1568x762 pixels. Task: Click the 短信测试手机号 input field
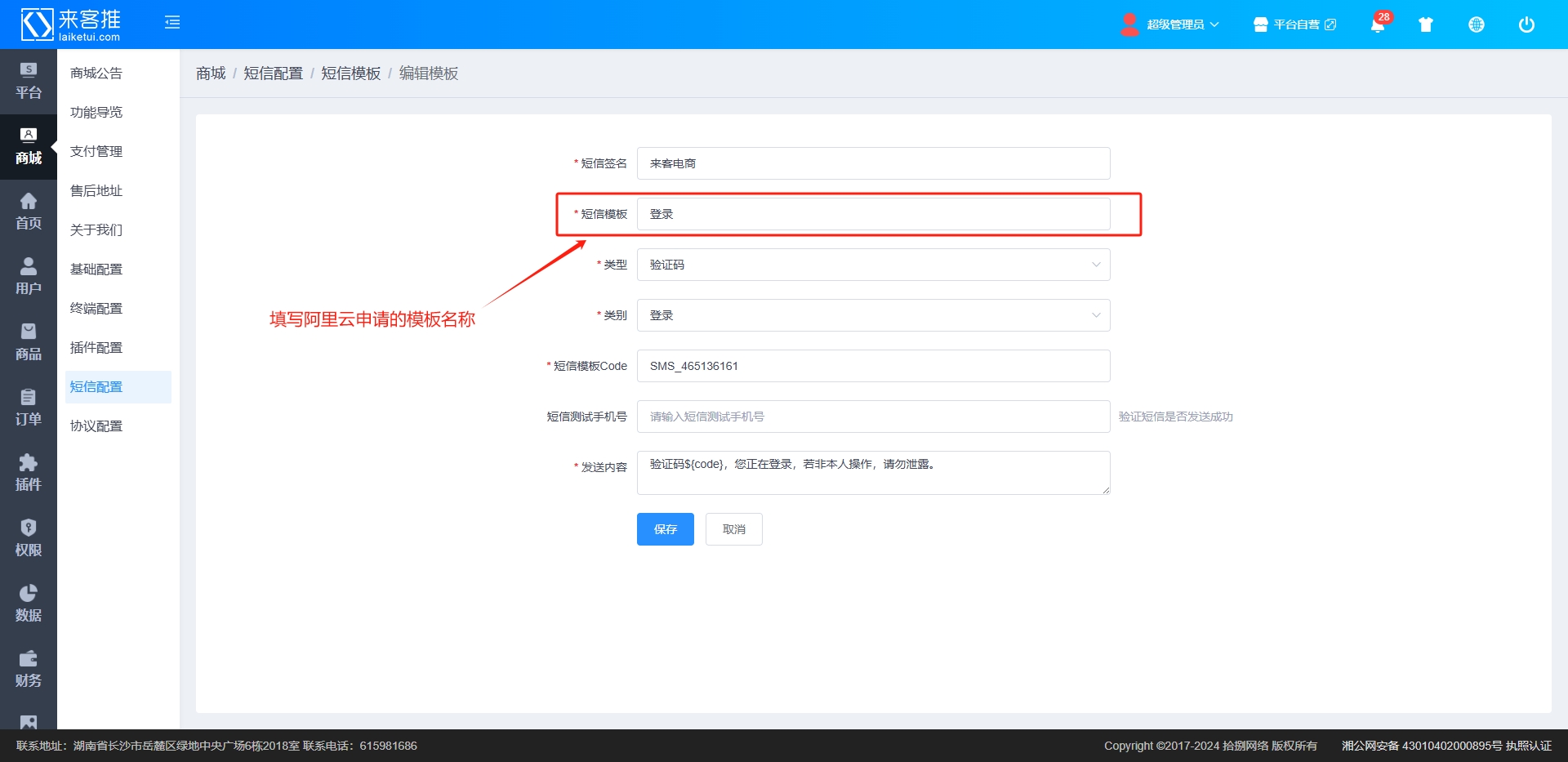coord(872,417)
